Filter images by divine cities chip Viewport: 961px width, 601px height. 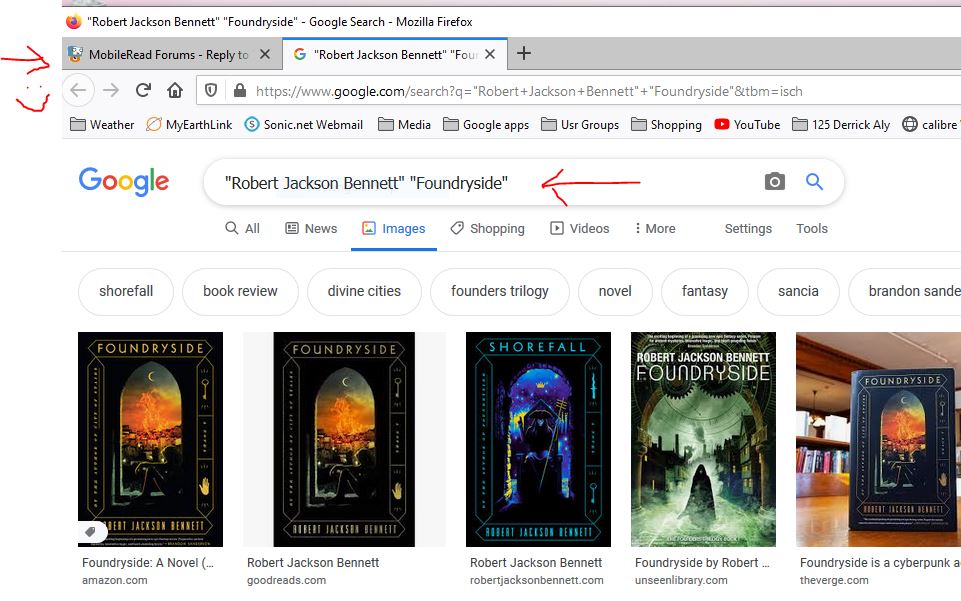point(364,291)
